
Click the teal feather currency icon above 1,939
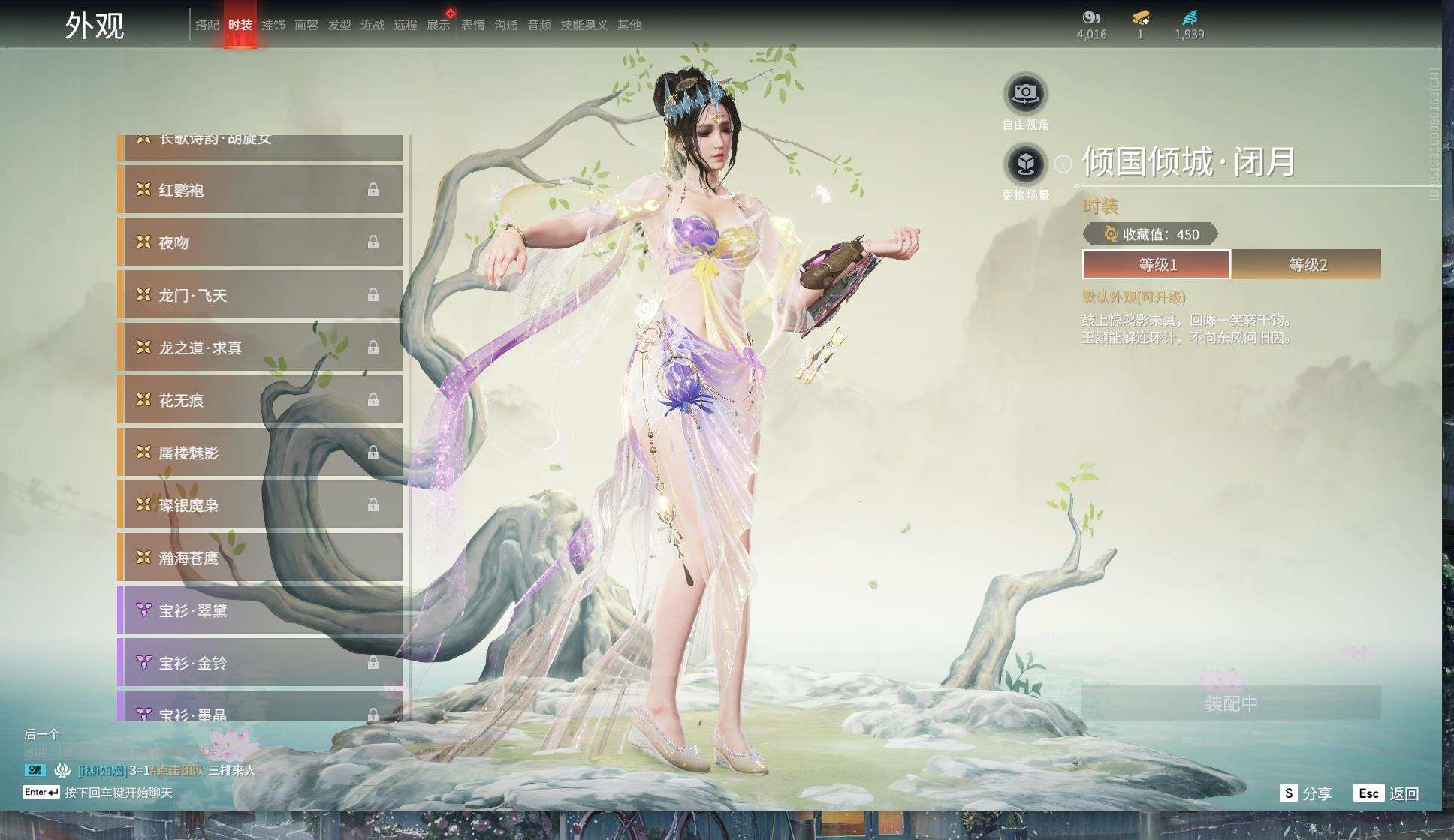click(1190, 17)
